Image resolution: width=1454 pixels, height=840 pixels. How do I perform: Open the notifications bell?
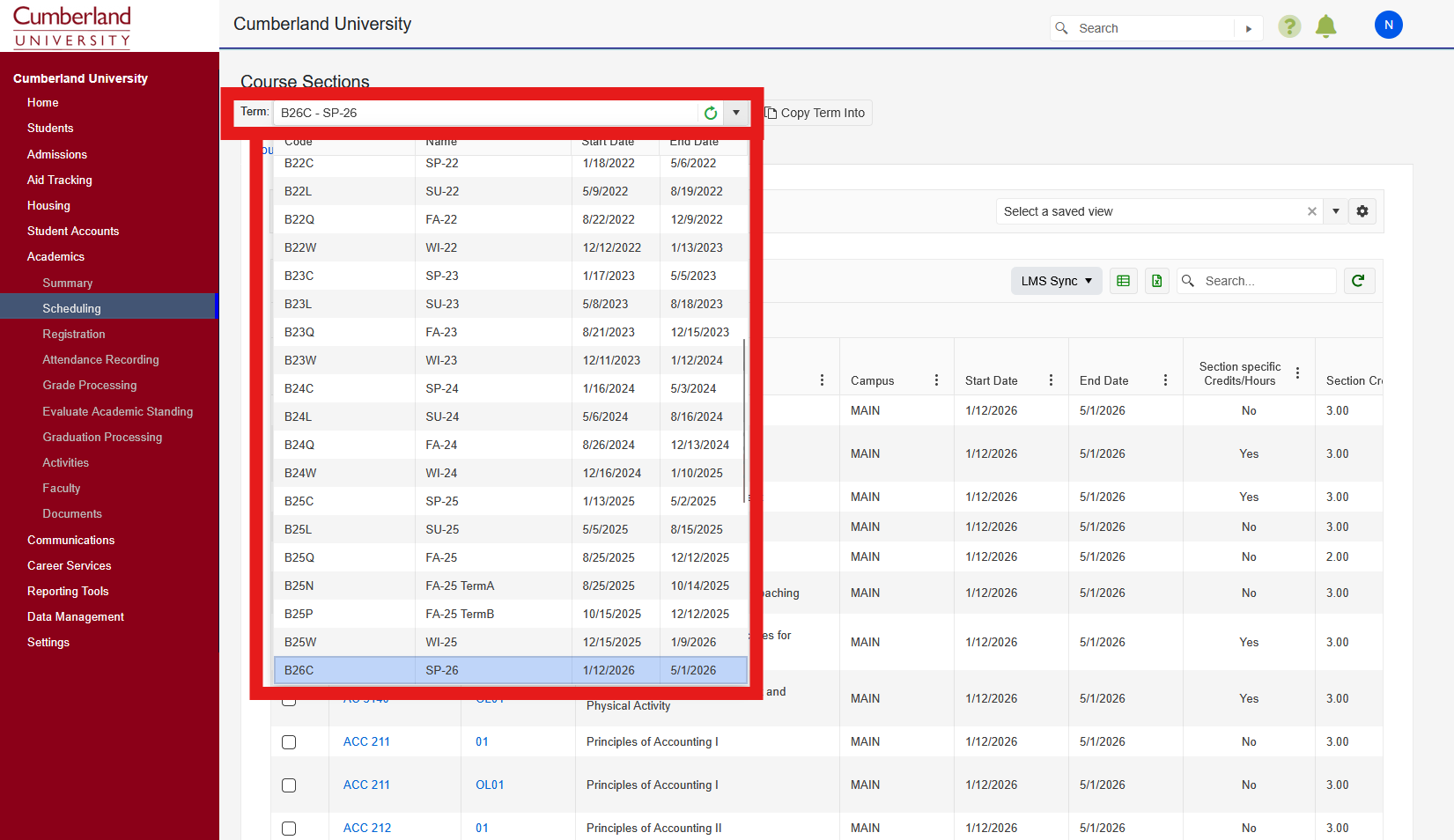tap(1325, 26)
